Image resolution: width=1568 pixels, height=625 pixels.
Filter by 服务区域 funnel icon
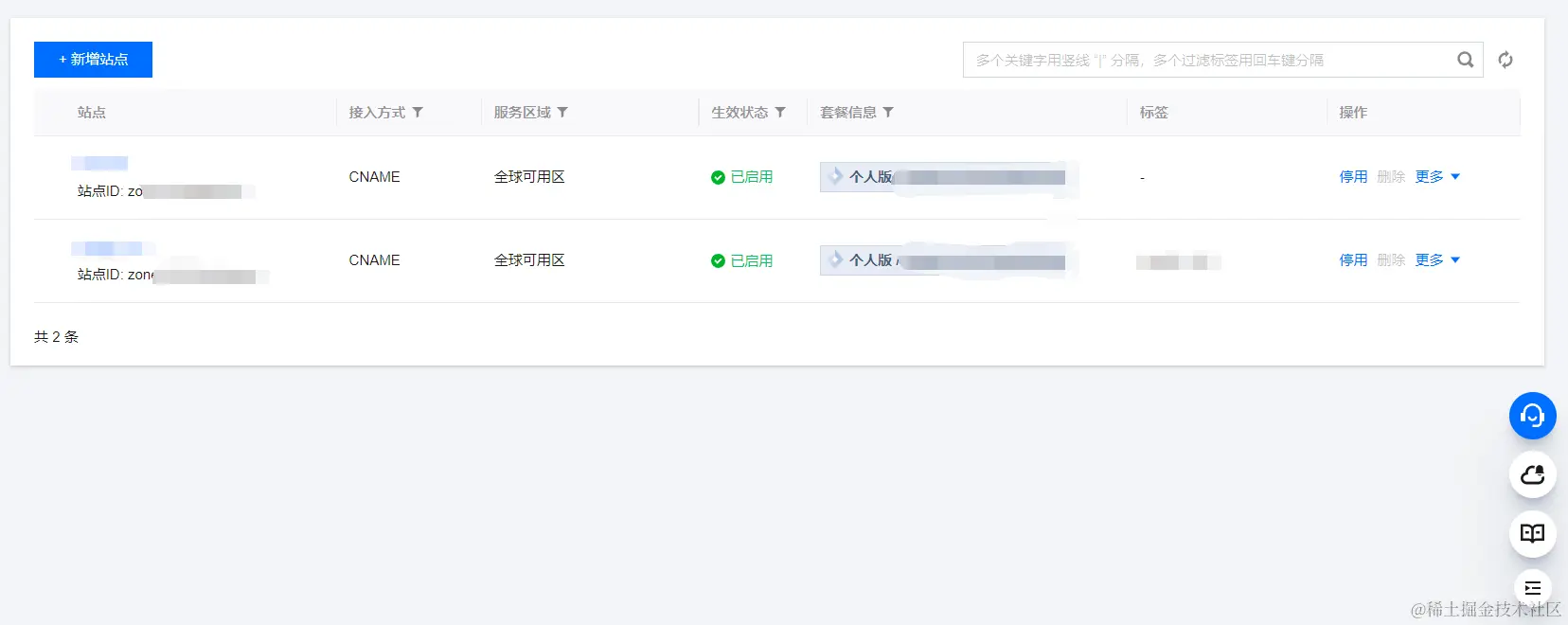(562, 112)
